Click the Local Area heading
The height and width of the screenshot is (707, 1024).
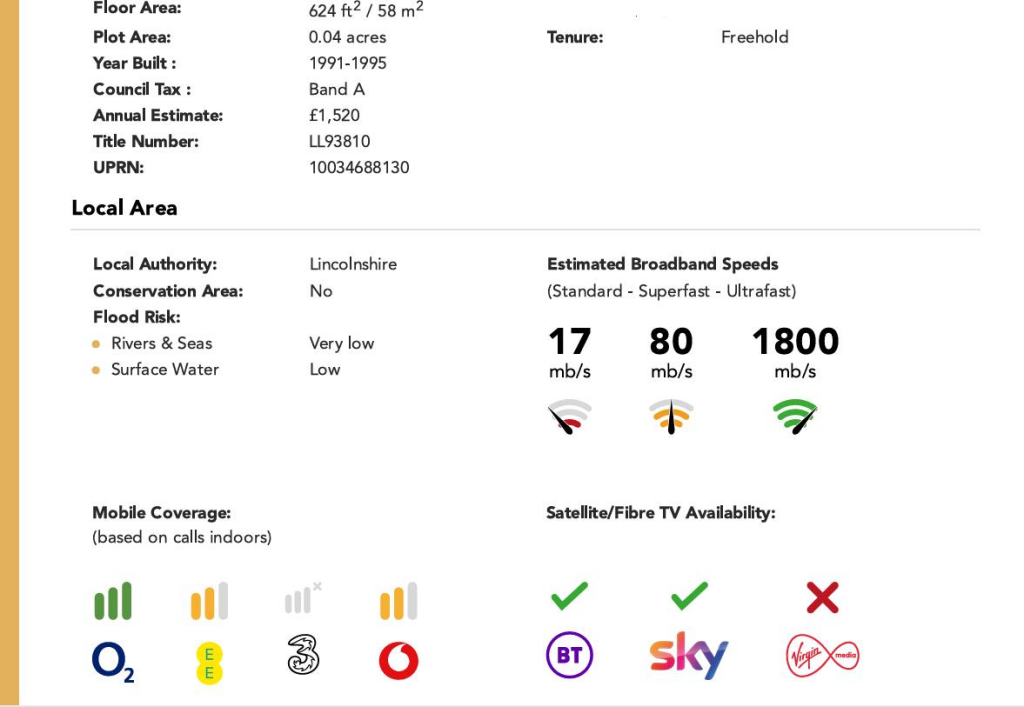(124, 208)
